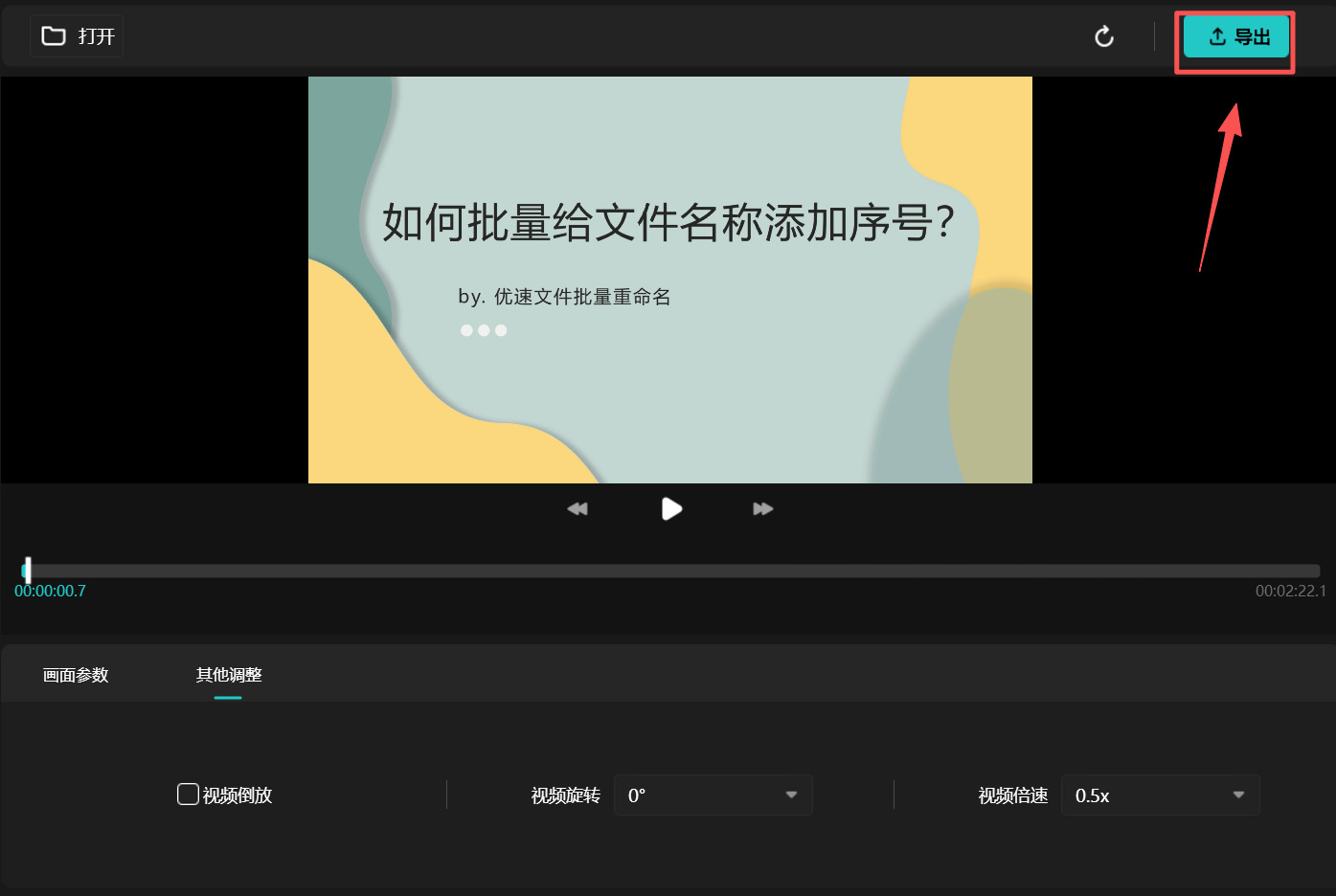The height and width of the screenshot is (896, 1336).
Task: Click the 打开 open file button
Action: tap(77, 34)
